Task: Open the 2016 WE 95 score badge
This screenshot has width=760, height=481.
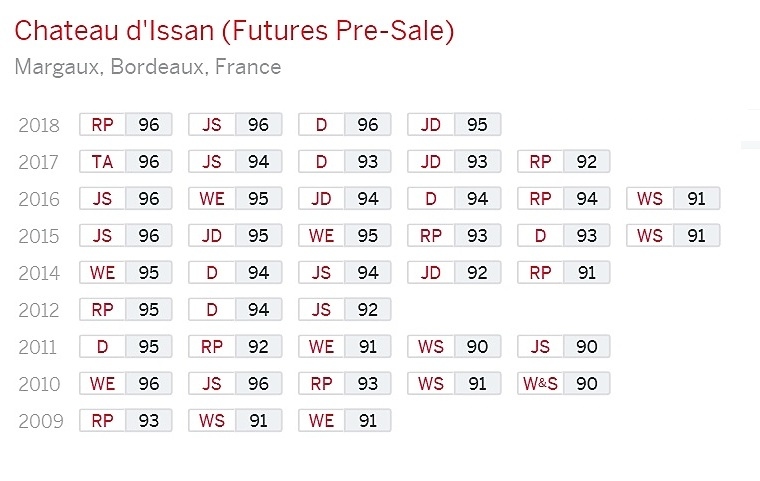Action: click(x=235, y=199)
